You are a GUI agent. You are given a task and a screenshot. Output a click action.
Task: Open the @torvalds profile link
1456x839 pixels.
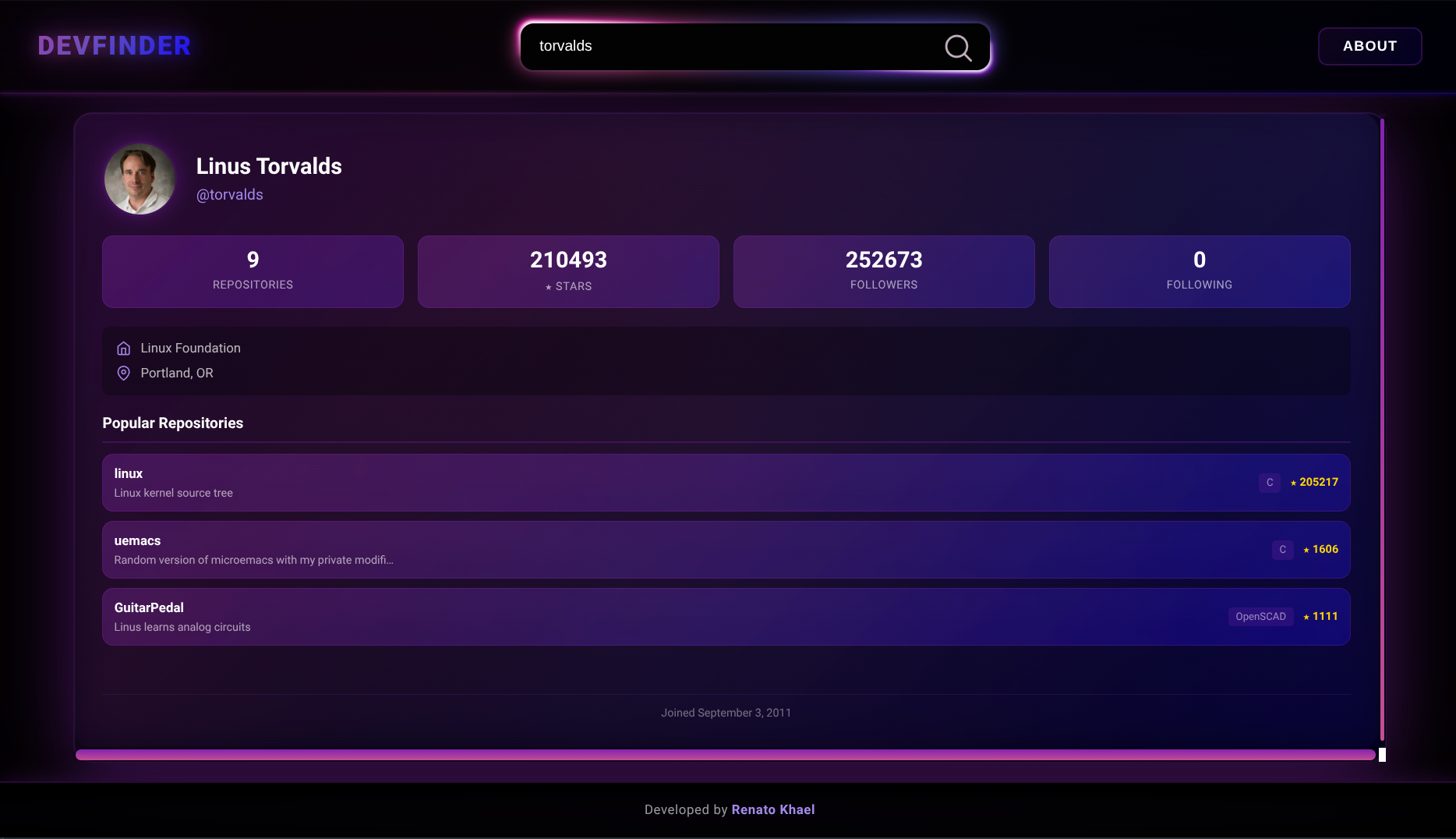(230, 195)
